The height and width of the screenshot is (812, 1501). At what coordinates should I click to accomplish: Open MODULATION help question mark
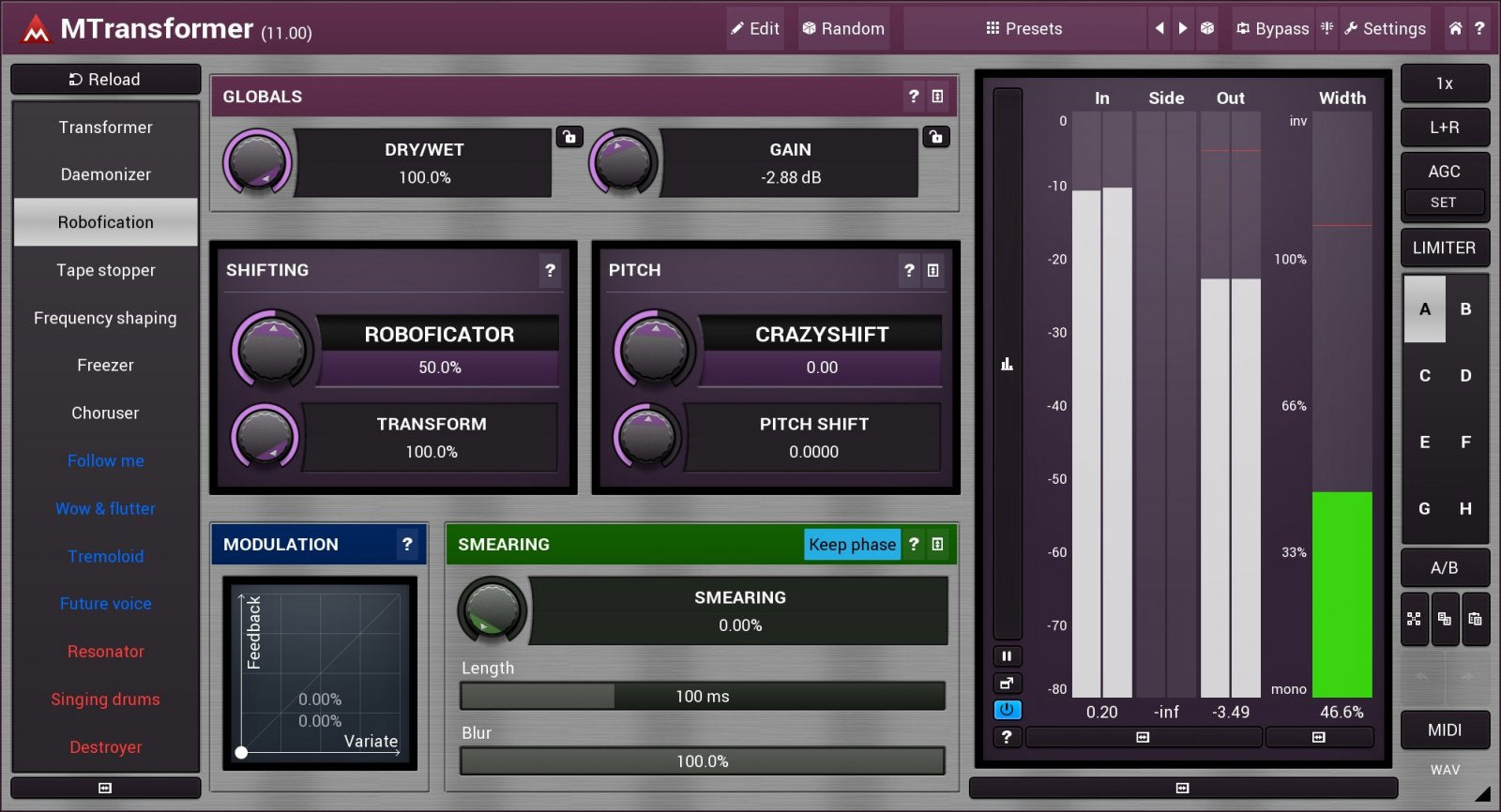407,544
